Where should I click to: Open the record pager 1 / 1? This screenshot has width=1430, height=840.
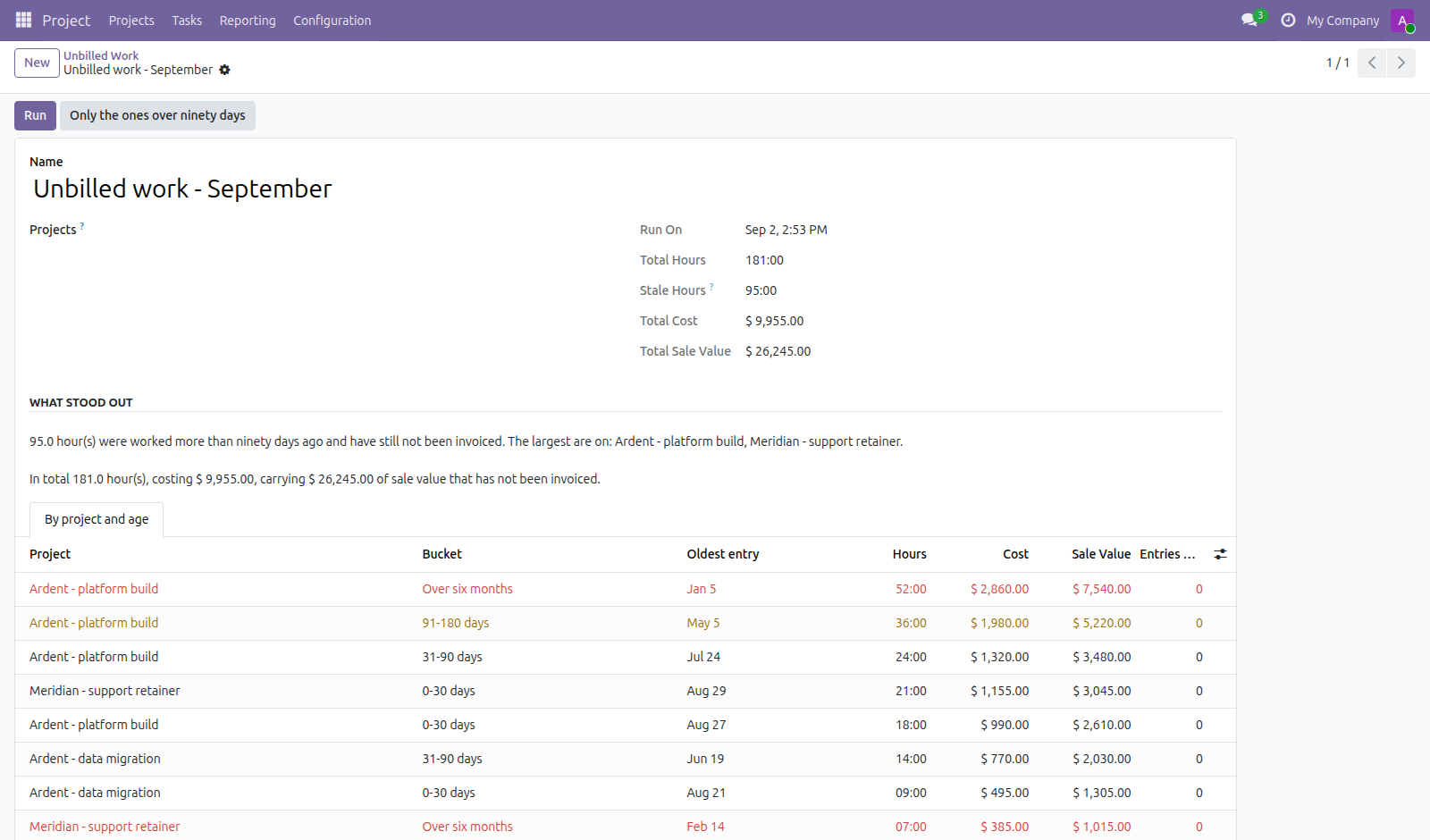(1337, 63)
